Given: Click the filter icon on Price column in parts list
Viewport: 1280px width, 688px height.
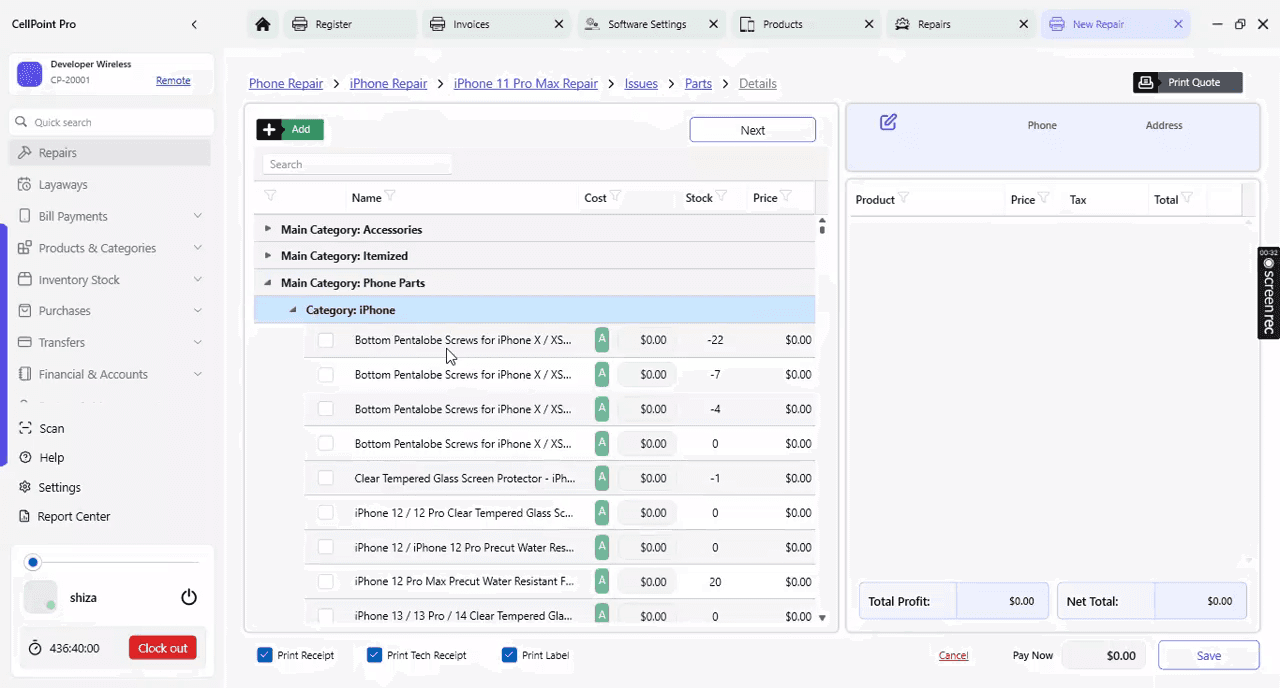Looking at the screenshot, I should click(x=786, y=196).
